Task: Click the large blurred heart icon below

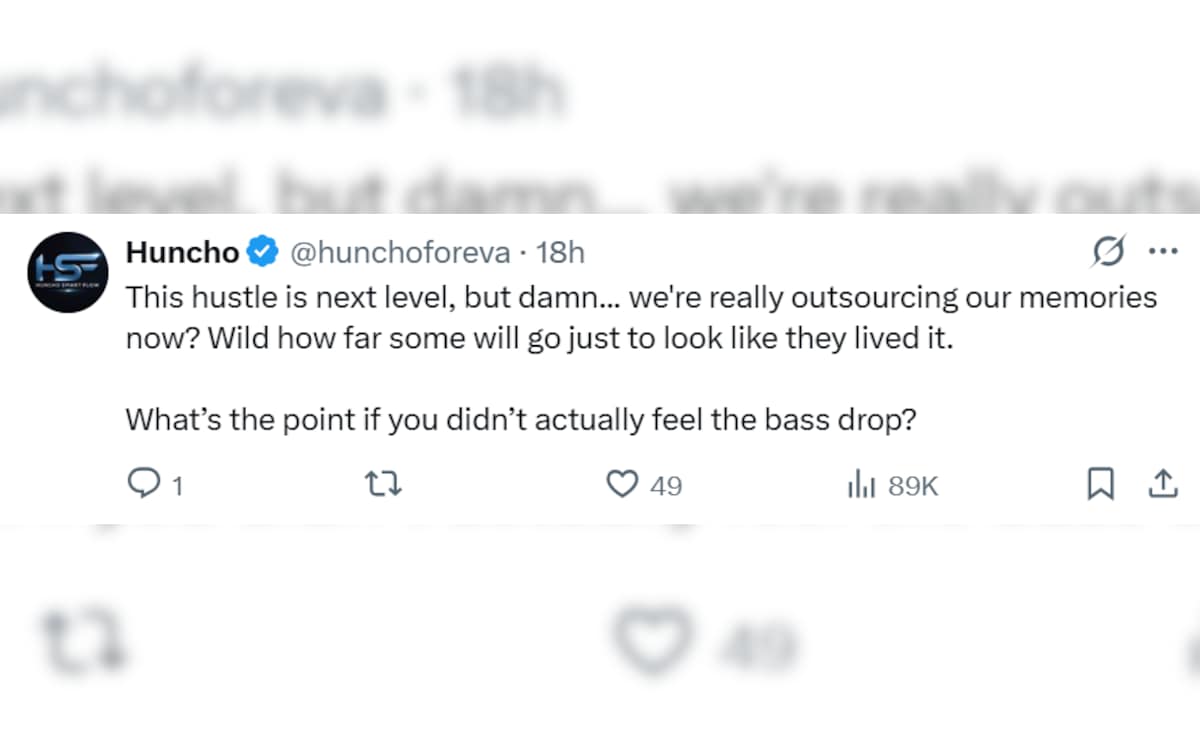Action: [x=653, y=640]
